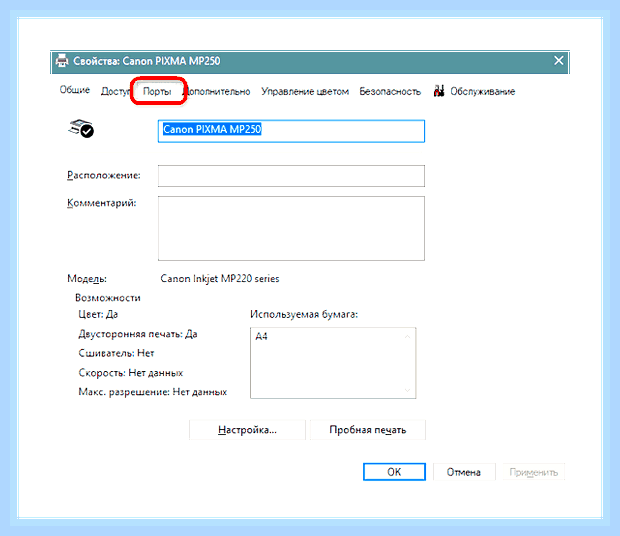
Task: Open the Доступ tab
Action: pos(115,91)
